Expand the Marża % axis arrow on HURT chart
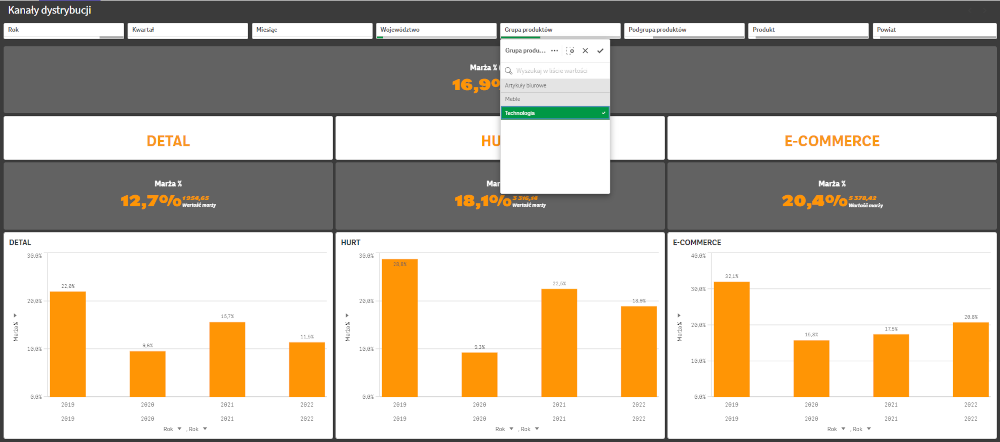Image resolution: width=1000 pixels, height=442 pixels. 347,314
